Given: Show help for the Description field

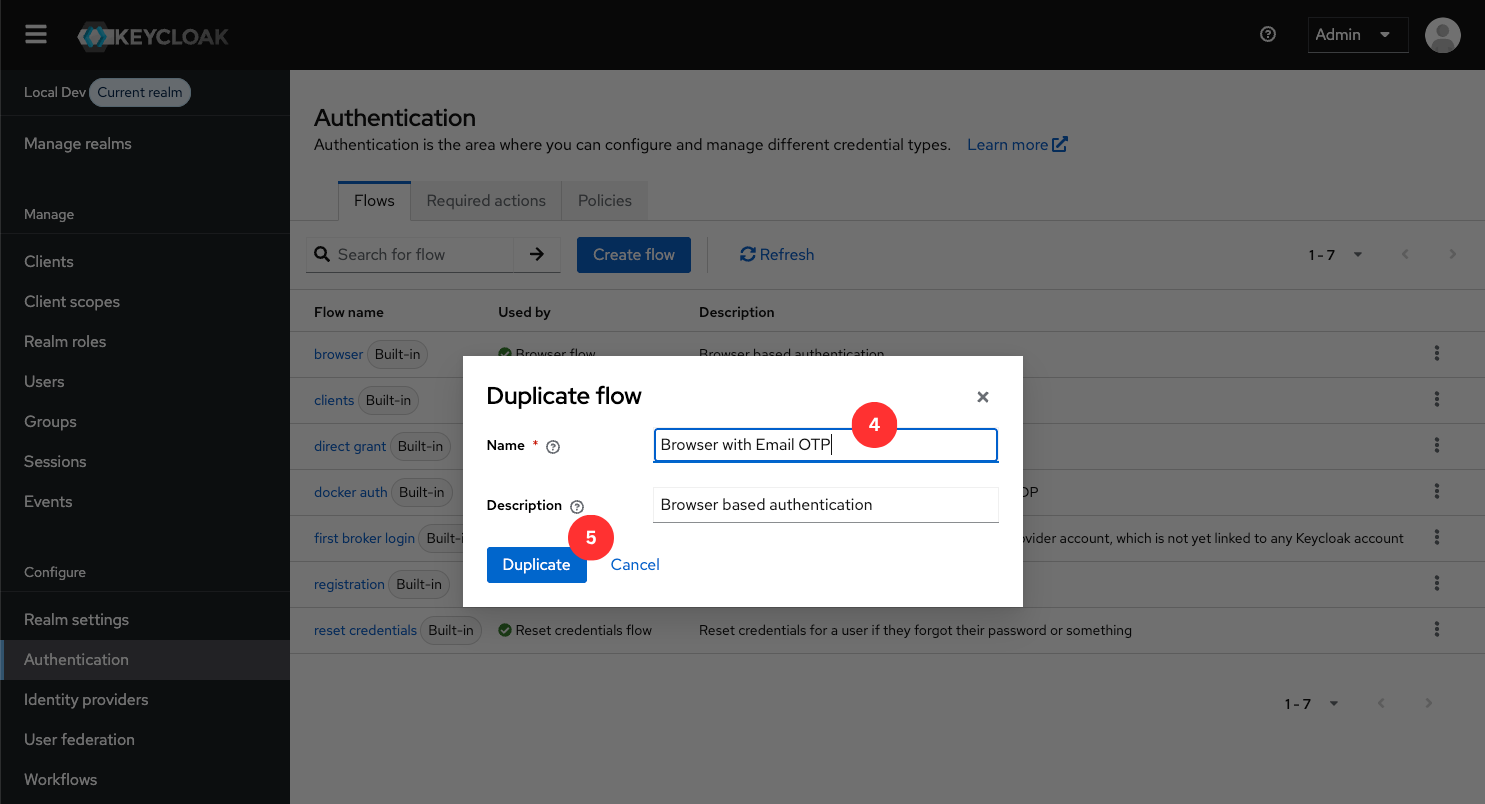Looking at the screenshot, I should pos(577,507).
